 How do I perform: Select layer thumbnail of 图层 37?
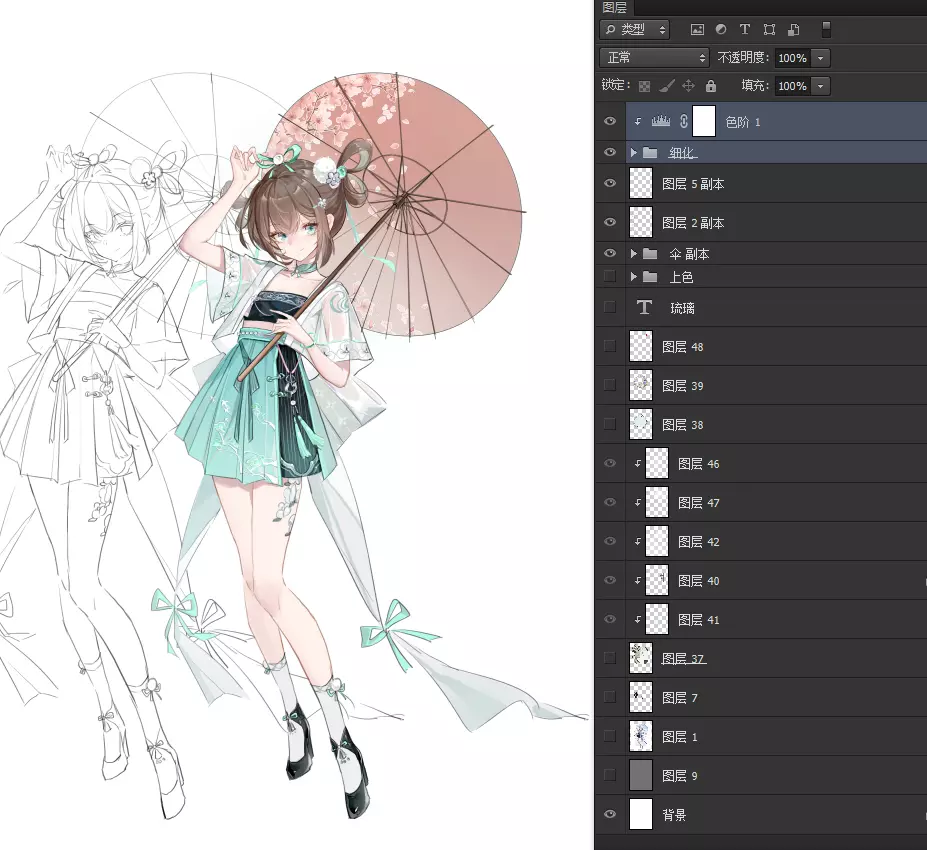[x=641, y=658]
